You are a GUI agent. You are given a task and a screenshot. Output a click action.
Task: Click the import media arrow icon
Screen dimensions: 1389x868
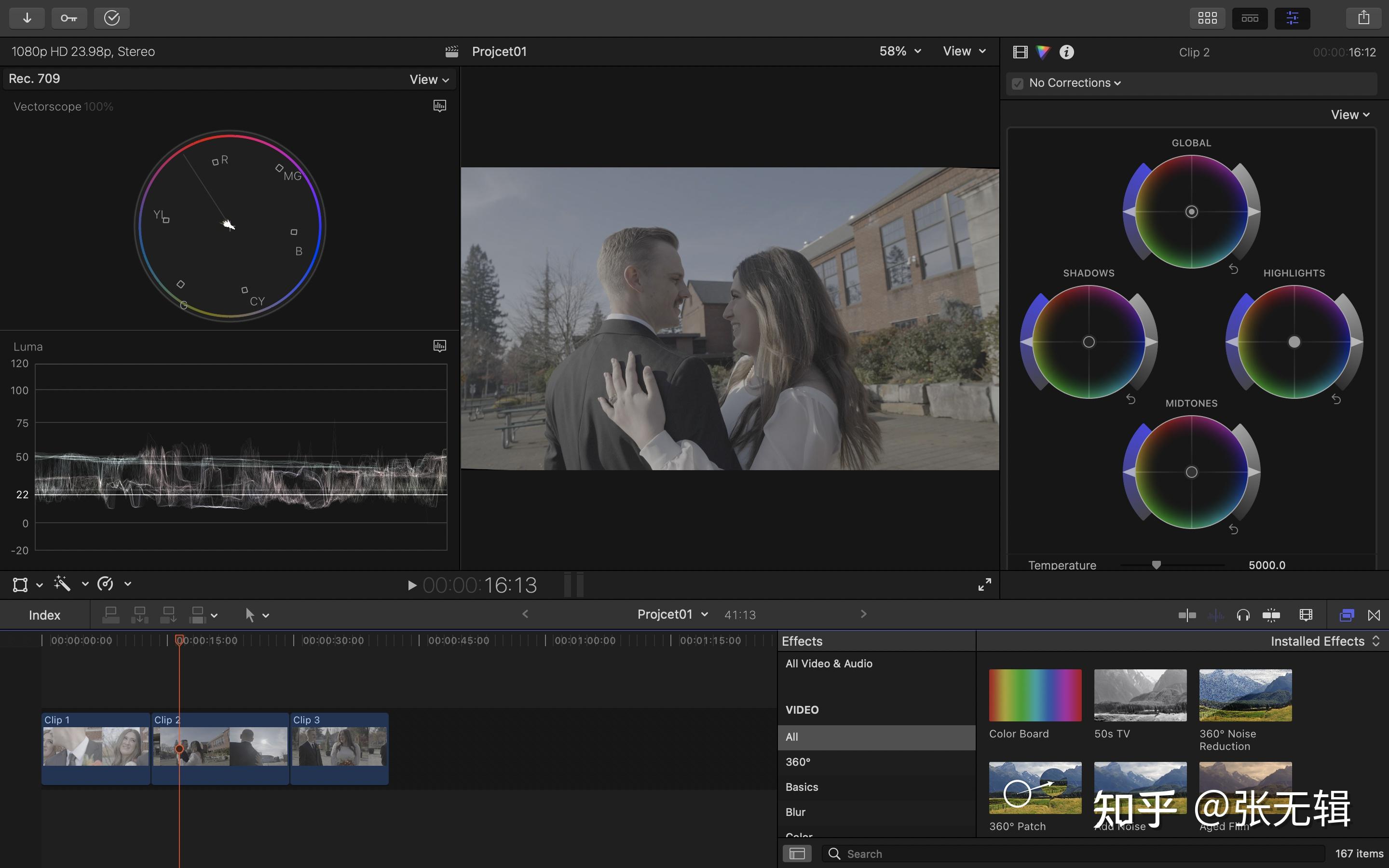click(x=27, y=18)
